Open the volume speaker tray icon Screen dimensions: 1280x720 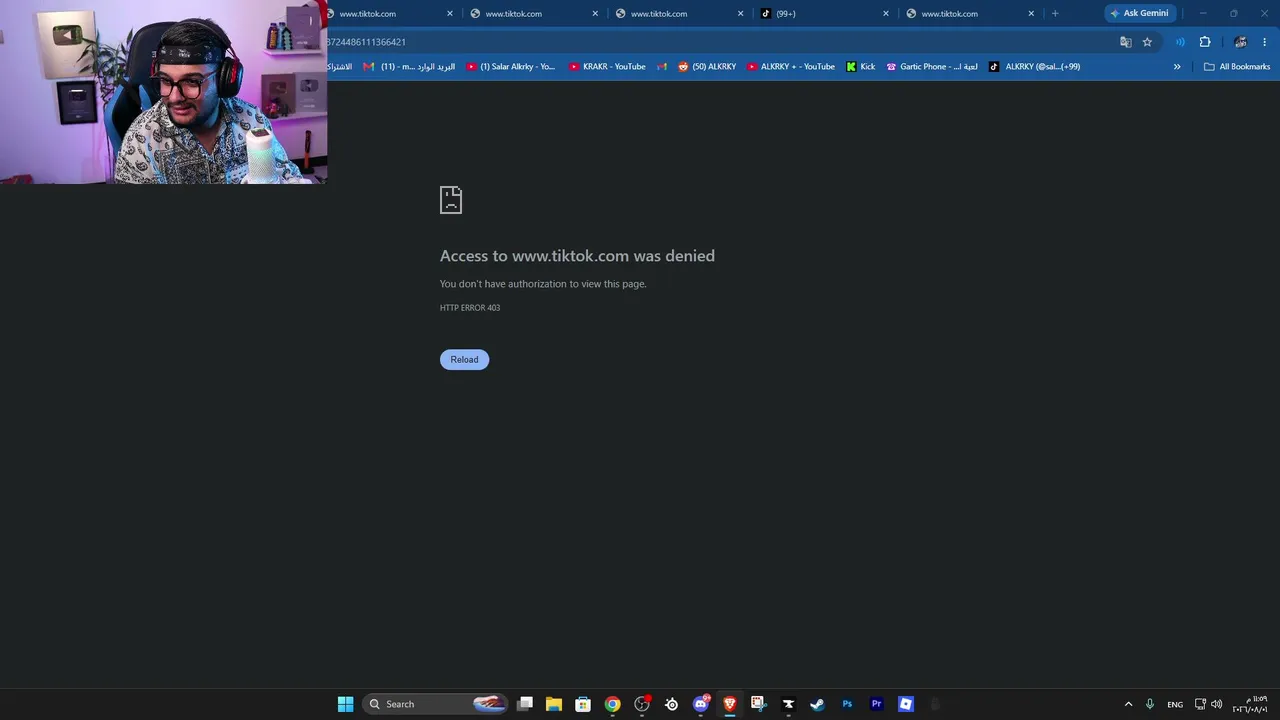click(x=1217, y=704)
